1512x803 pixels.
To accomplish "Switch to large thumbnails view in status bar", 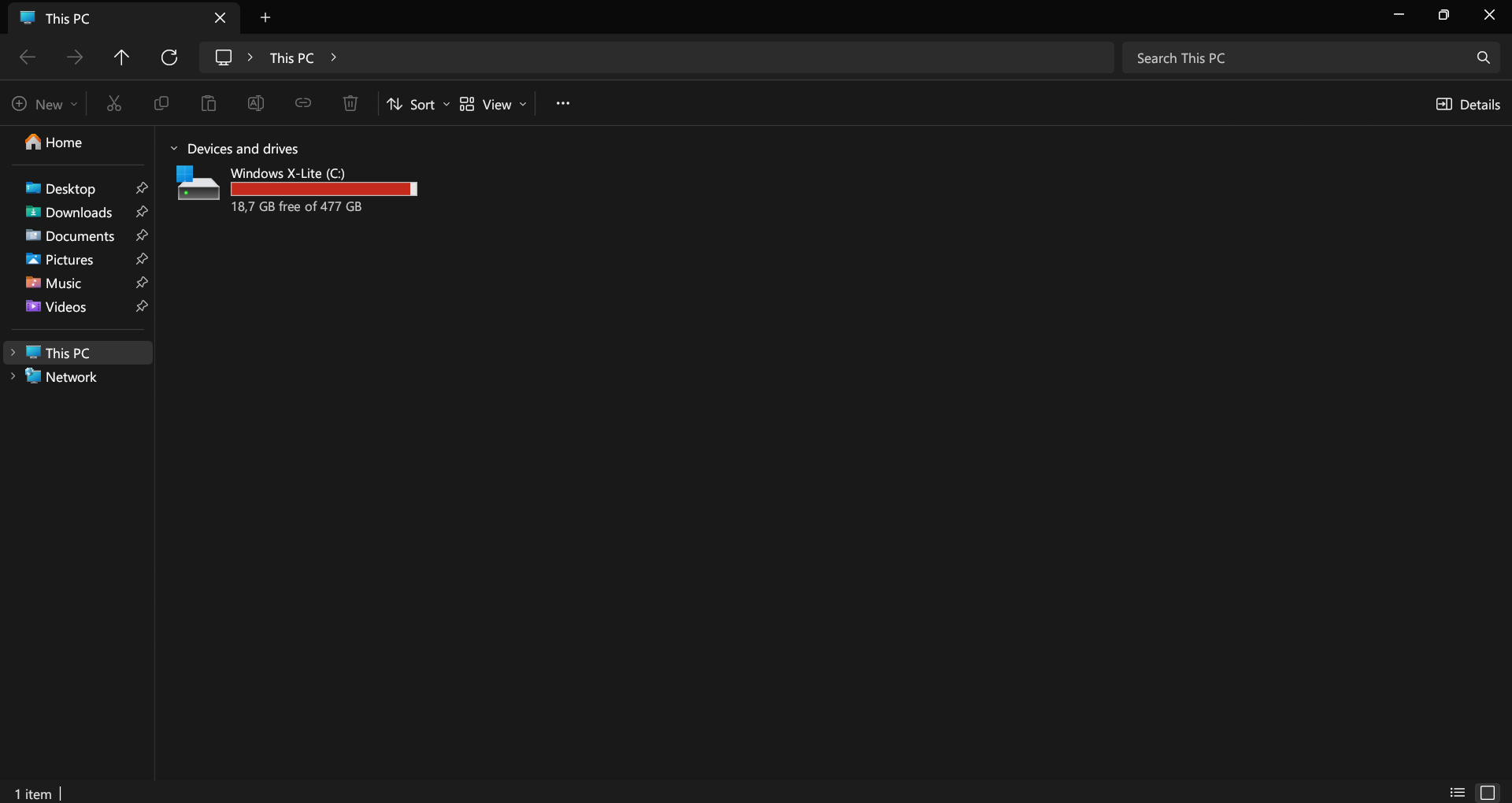I will [1488, 793].
